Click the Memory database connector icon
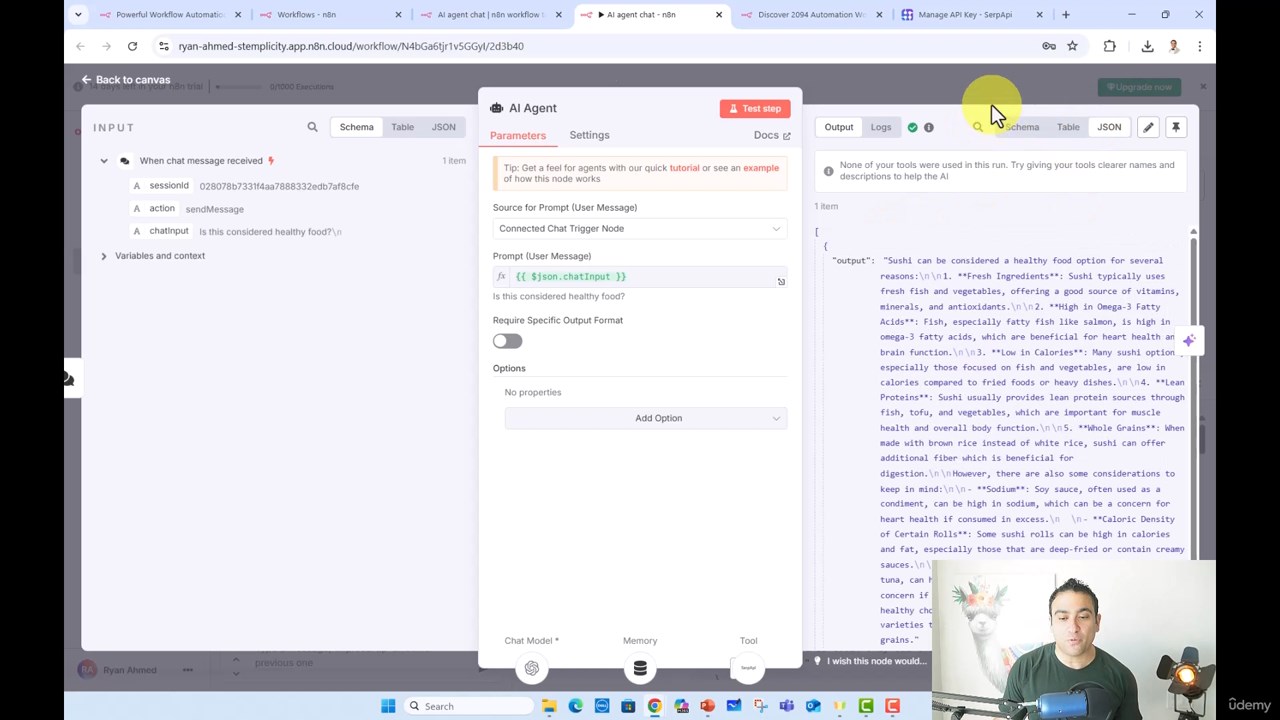1280x720 pixels. click(640, 668)
